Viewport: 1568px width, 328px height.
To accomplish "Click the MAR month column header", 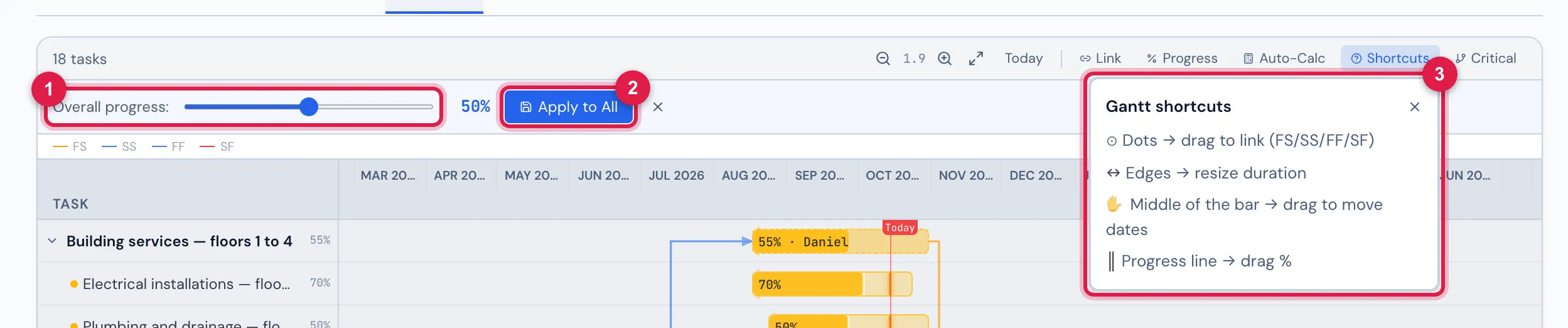I will click(x=388, y=176).
